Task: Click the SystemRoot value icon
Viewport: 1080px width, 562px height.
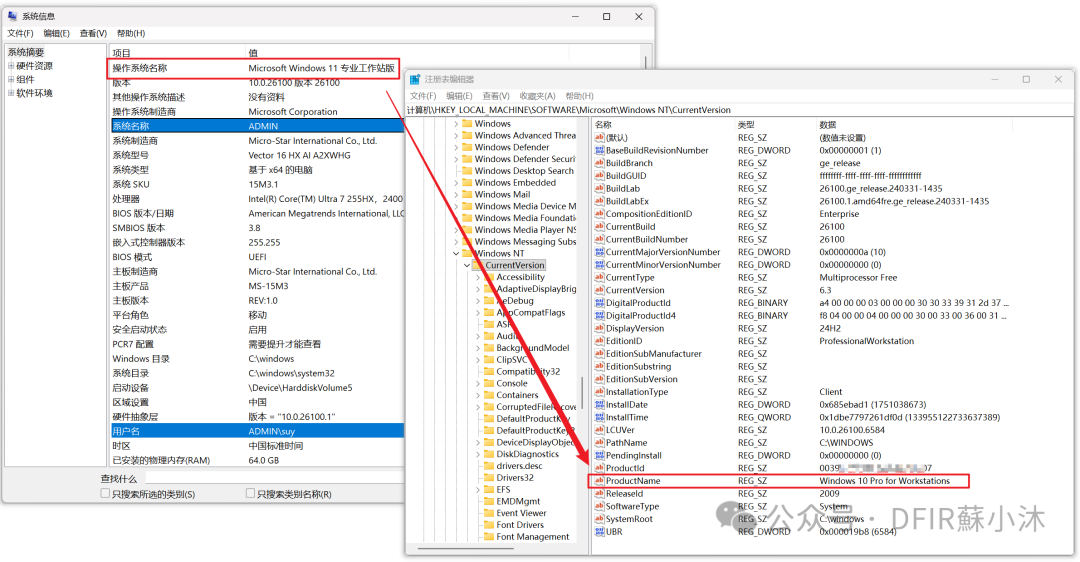Action: click(599, 519)
